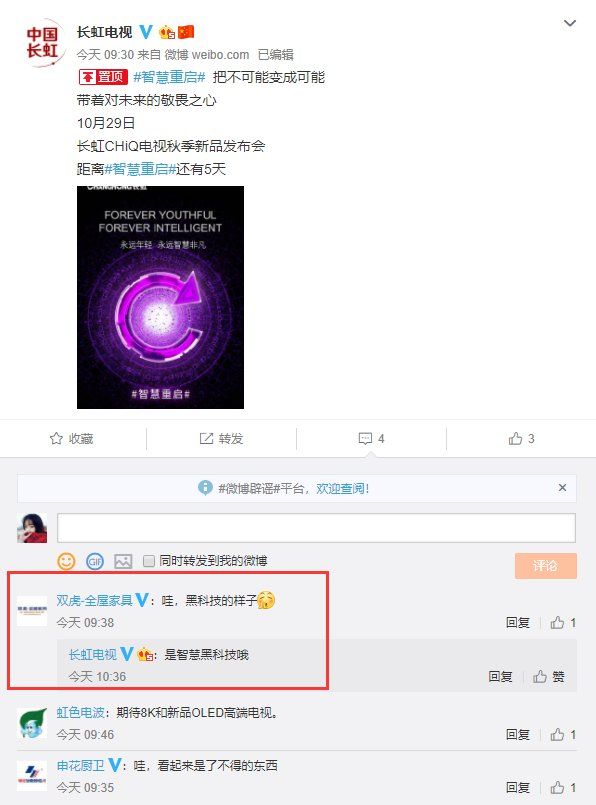Image resolution: width=596 pixels, height=805 pixels.
Task: Click the 转发 repost icon
Action: point(206,438)
